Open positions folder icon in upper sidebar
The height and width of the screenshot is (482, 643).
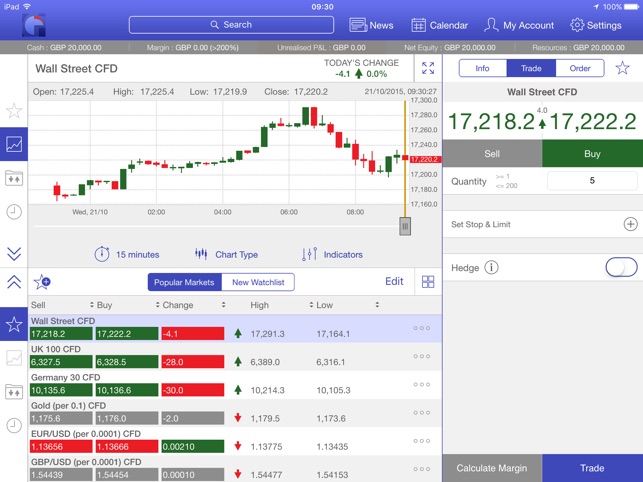14,178
